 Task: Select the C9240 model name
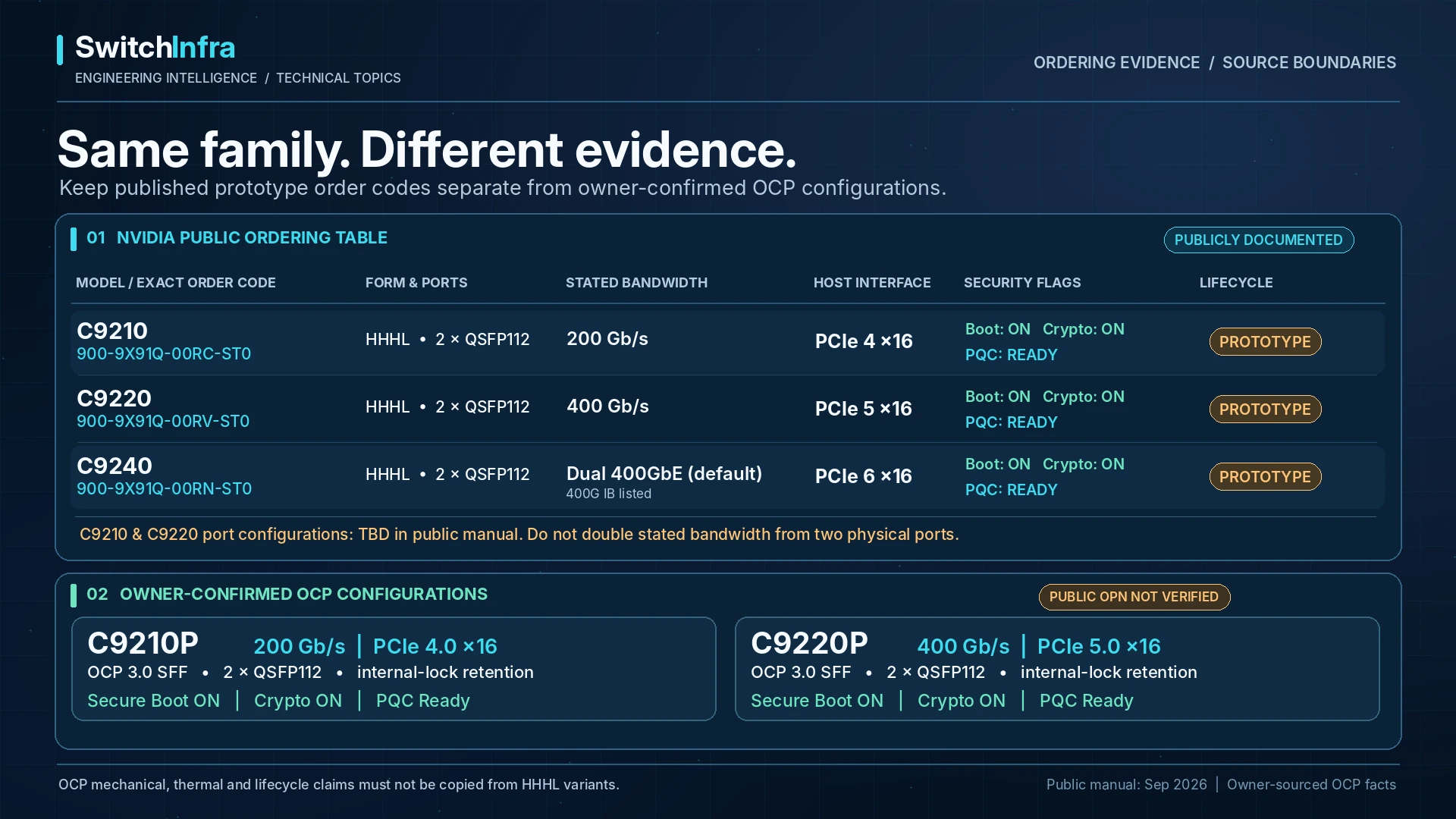click(115, 466)
